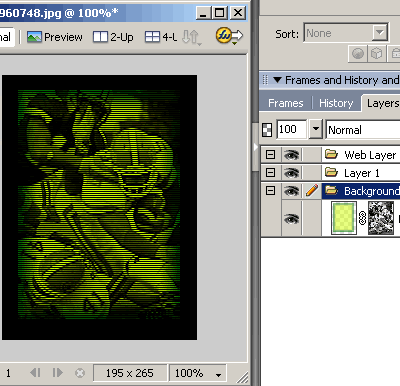Go to next frame
This screenshot has height=386, width=400.
point(57,373)
